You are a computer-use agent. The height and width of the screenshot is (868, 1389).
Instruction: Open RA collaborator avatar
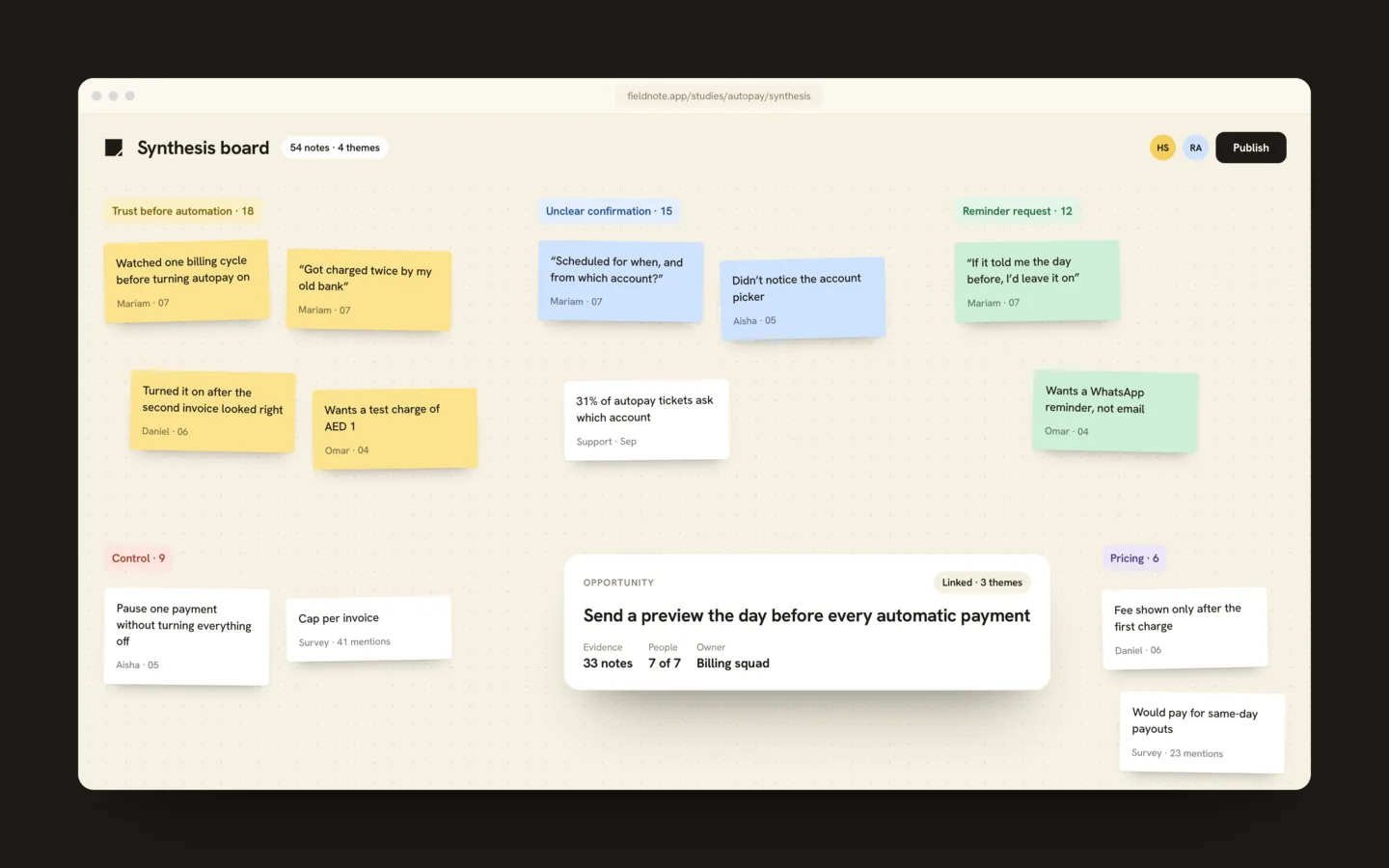[x=1195, y=148]
